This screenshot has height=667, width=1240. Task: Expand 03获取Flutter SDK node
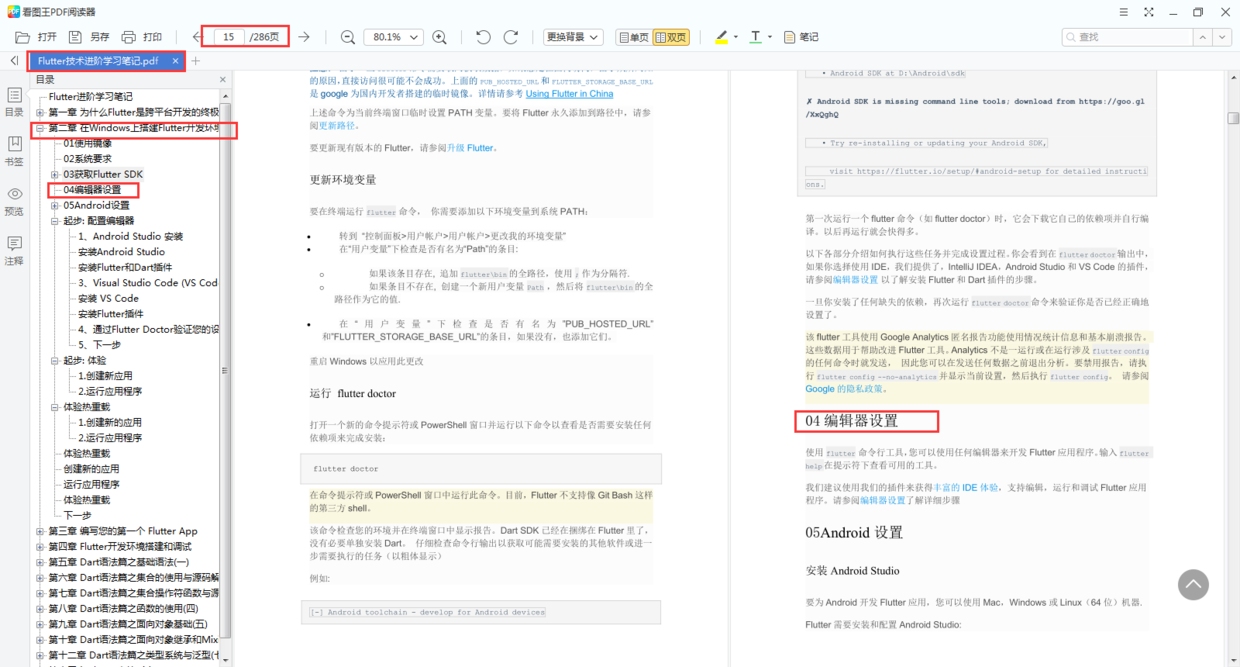coord(55,175)
